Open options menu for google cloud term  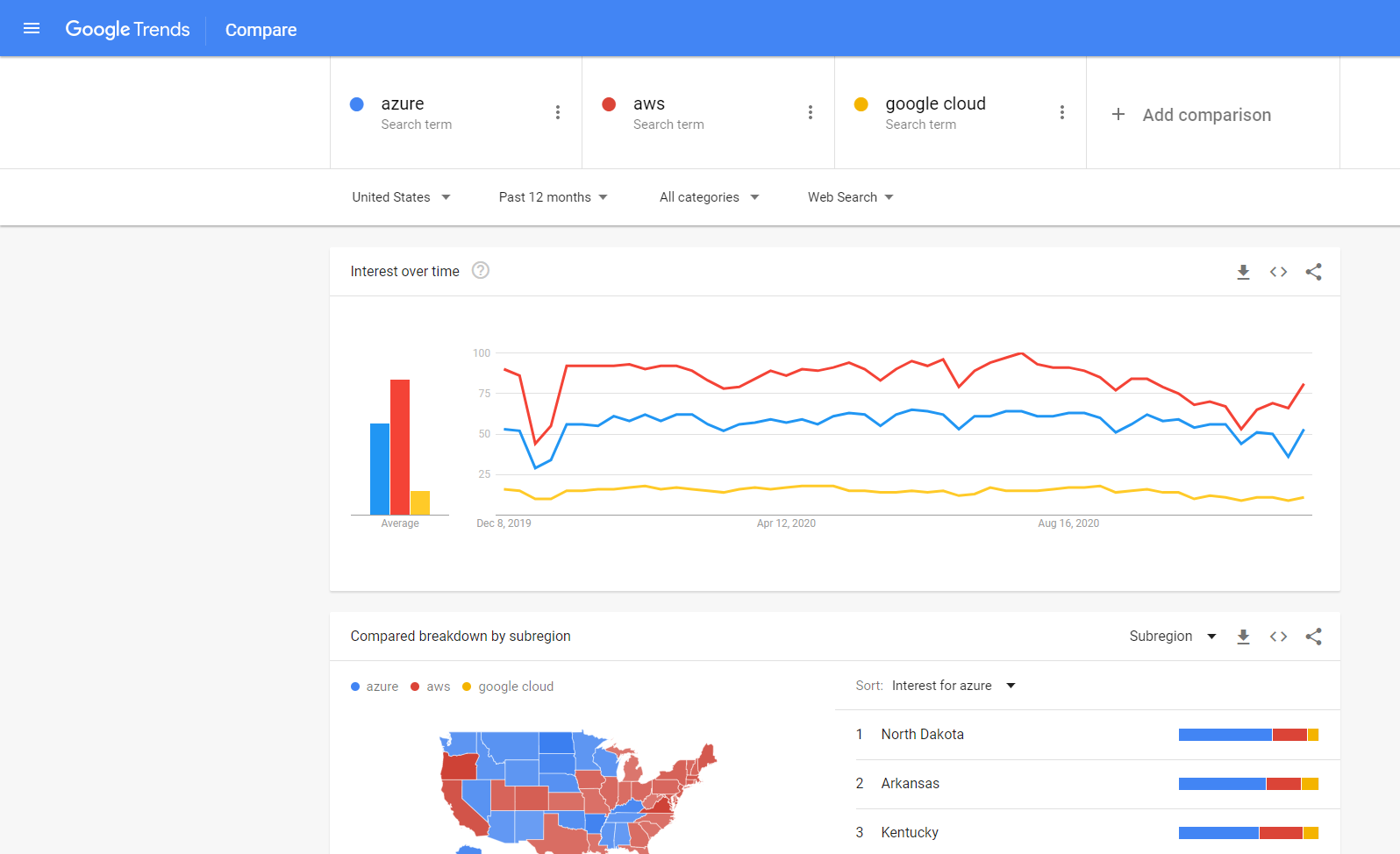(1062, 112)
